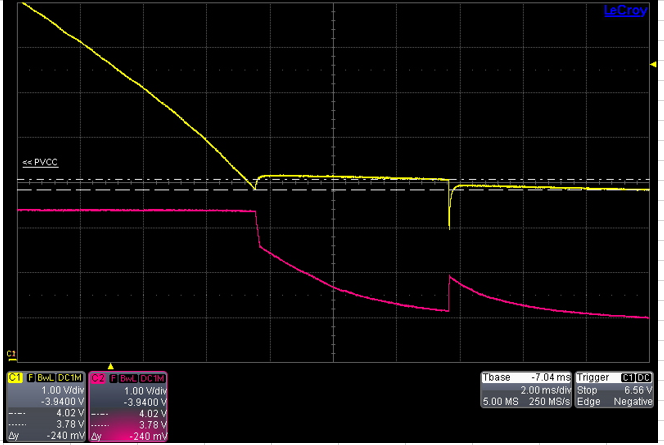Click the F indicator in C2 descriptor
The height and width of the screenshot is (445, 664).
pyautogui.click(x=113, y=378)
